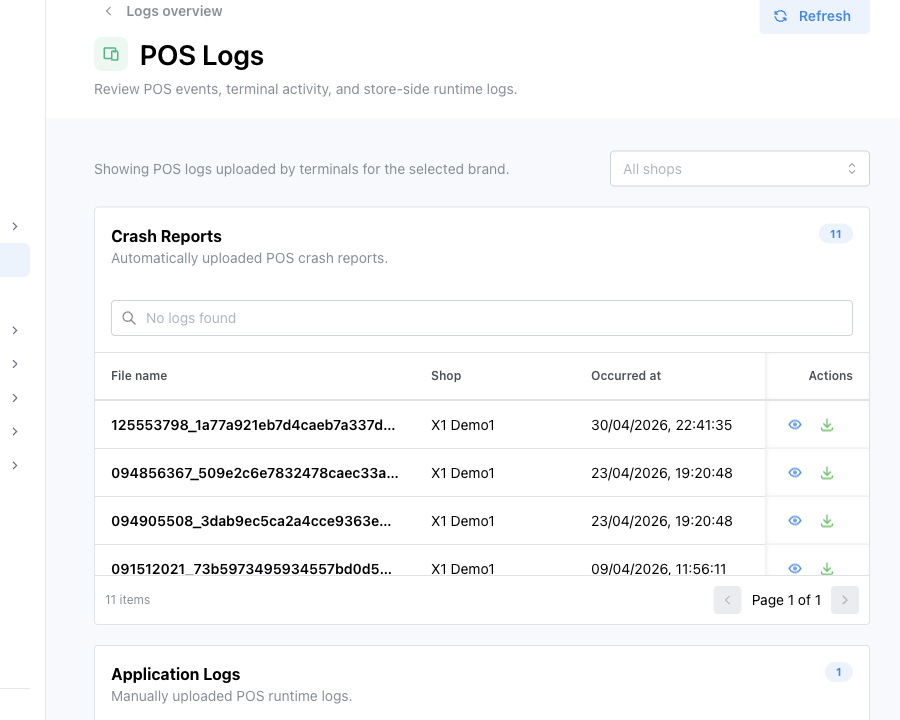View the 125553798 crash report with eye icon
This screenshot has width=900, height=720.
pos(794,425)
